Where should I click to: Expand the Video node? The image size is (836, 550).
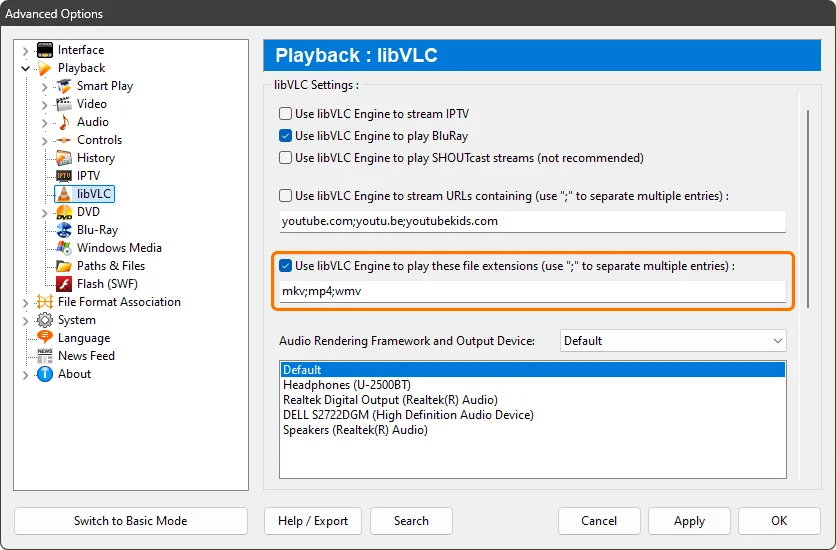(x=45, y=105)
